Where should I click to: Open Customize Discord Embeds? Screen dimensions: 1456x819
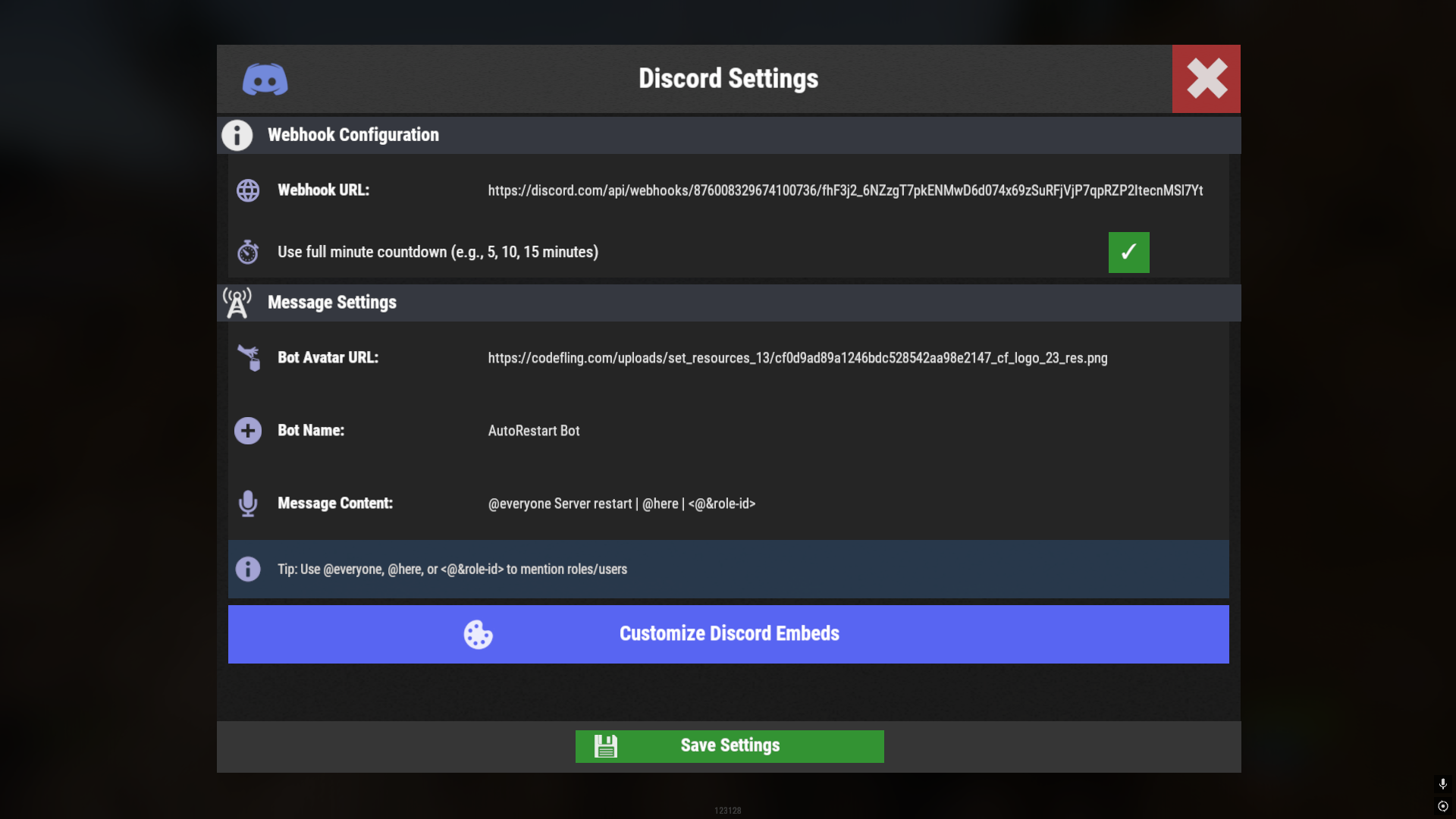729,634
